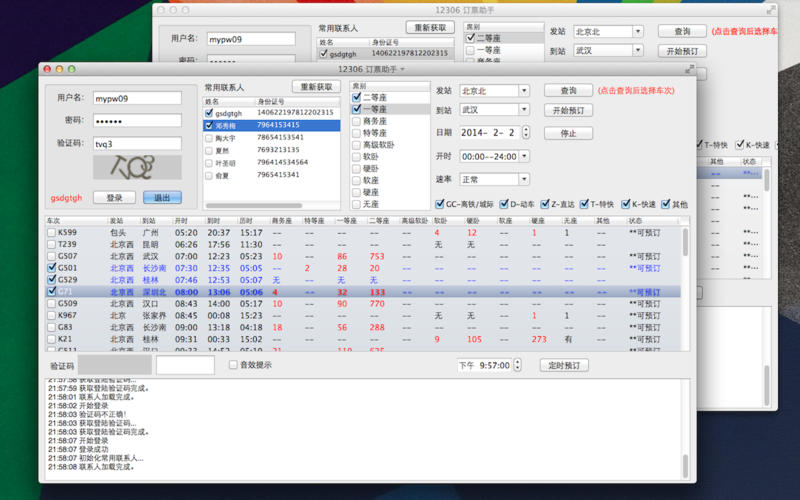Toggle the checkbox for contact 邓秀梅
The width and height of the screenshot is (800, 500).
click(209, 126)
